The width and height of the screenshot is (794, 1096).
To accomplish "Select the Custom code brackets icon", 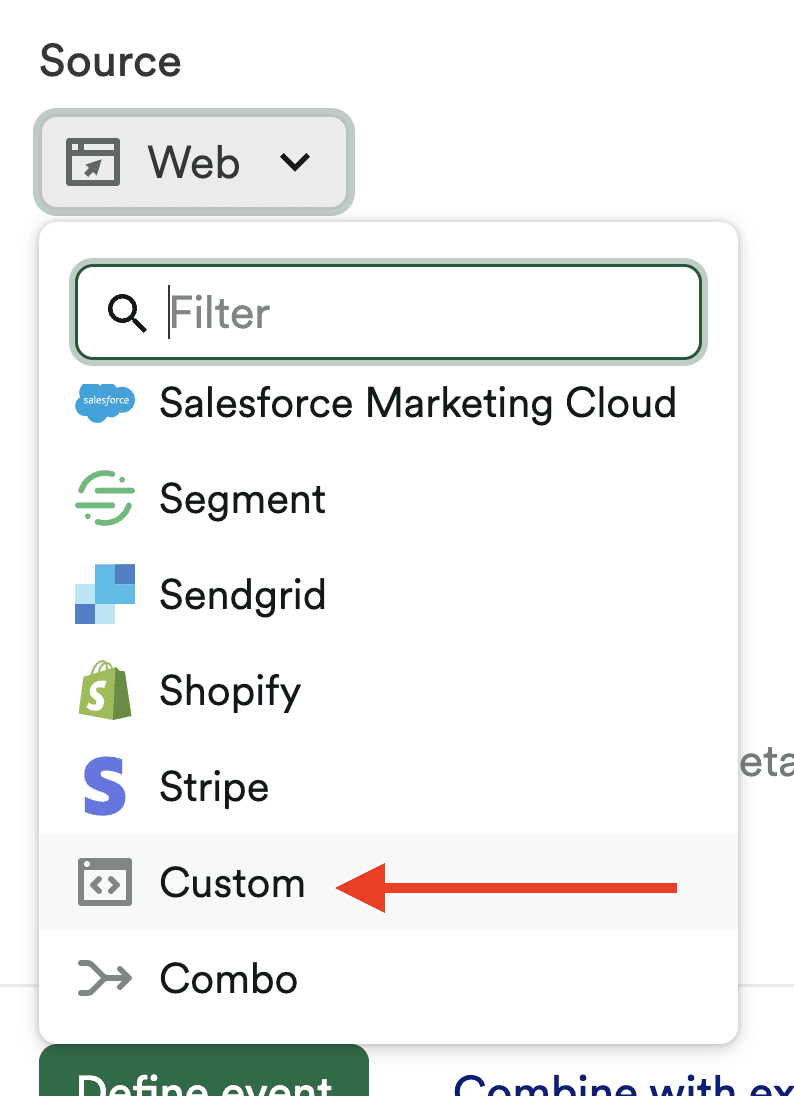I will [x=104, y=882].
